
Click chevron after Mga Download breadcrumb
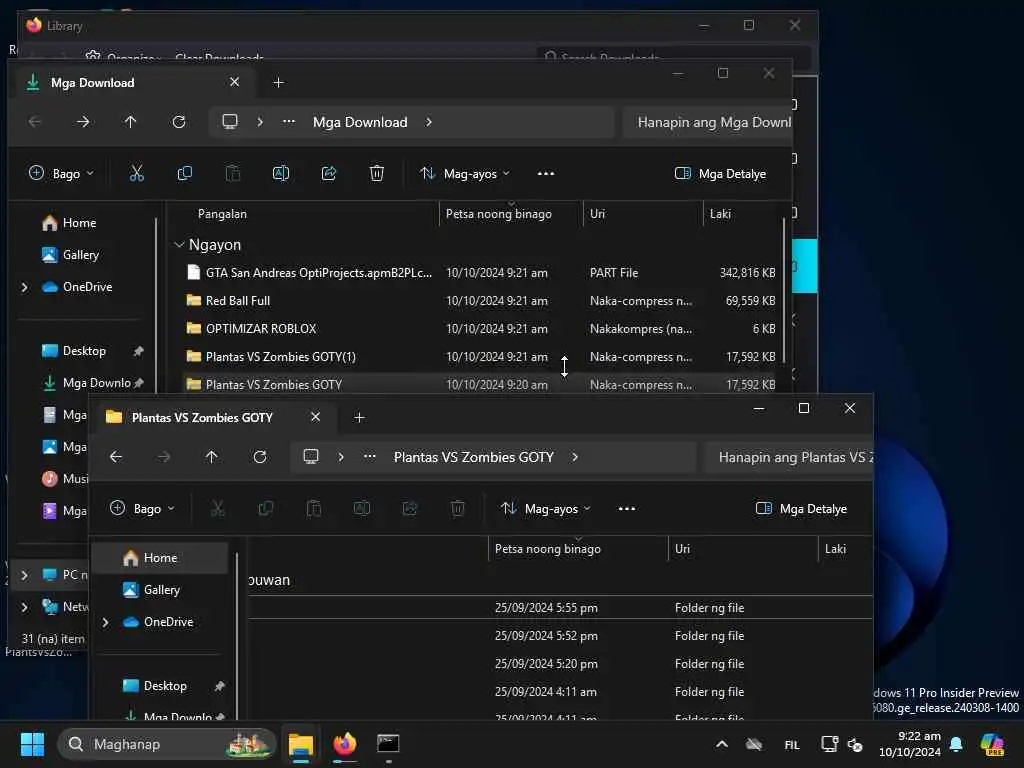429,122
